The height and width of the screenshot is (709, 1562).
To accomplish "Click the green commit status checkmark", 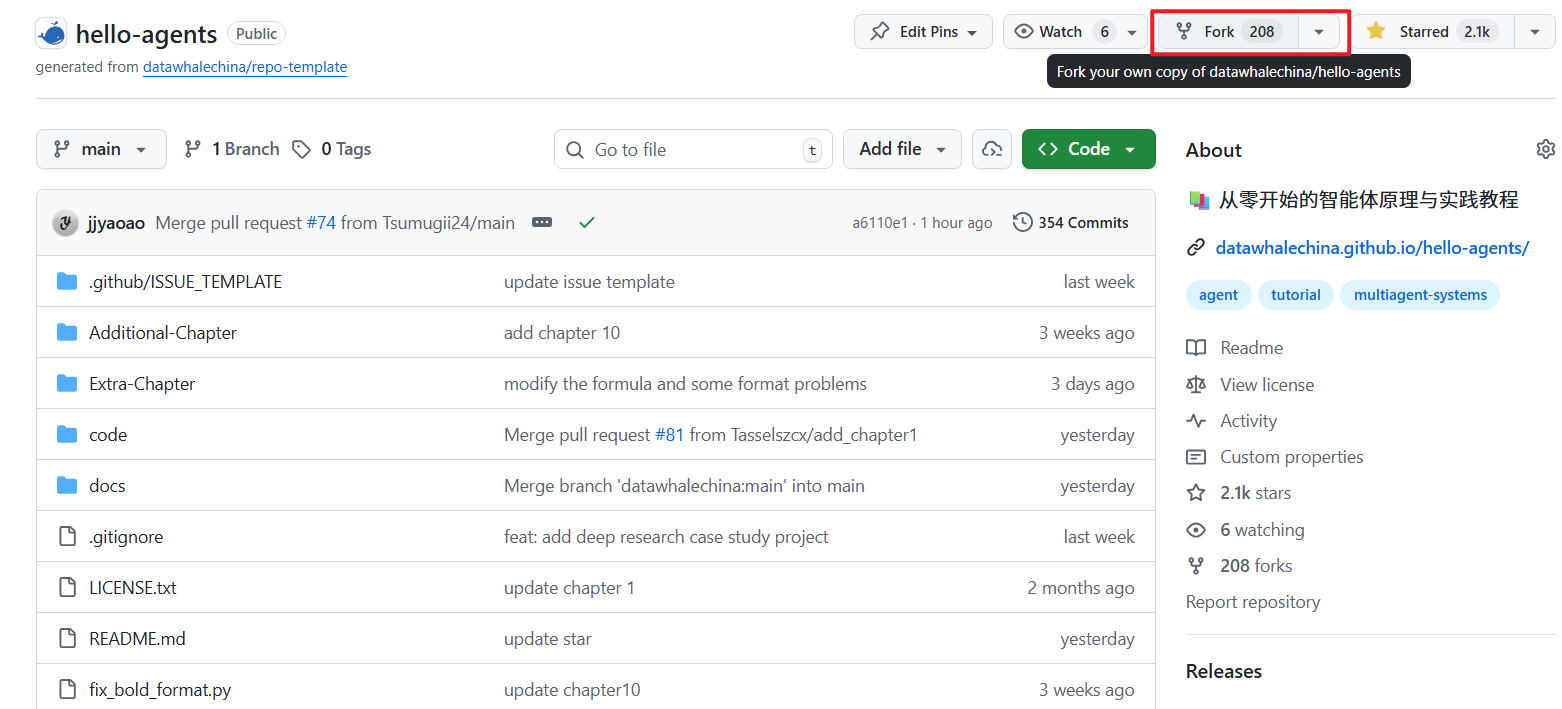I will pos(587,222).
